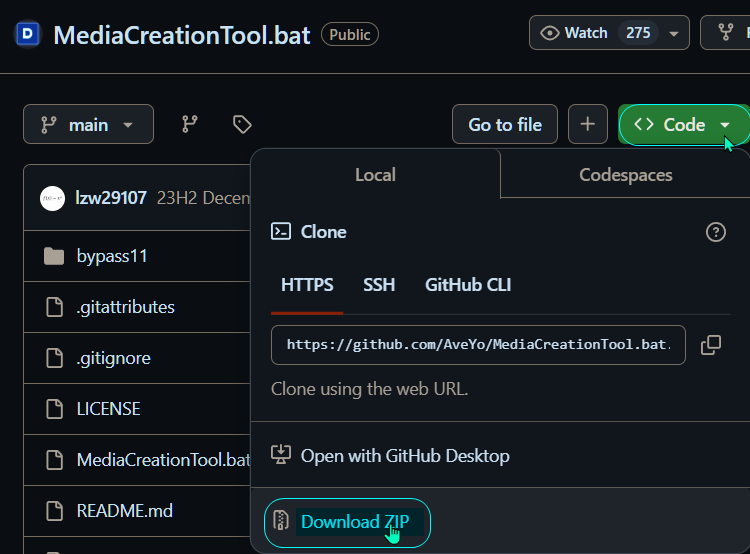Viewport: 750px width, 554px height.
Task: Click the lzw29107 user avatar
Action: tap(52, 198)
